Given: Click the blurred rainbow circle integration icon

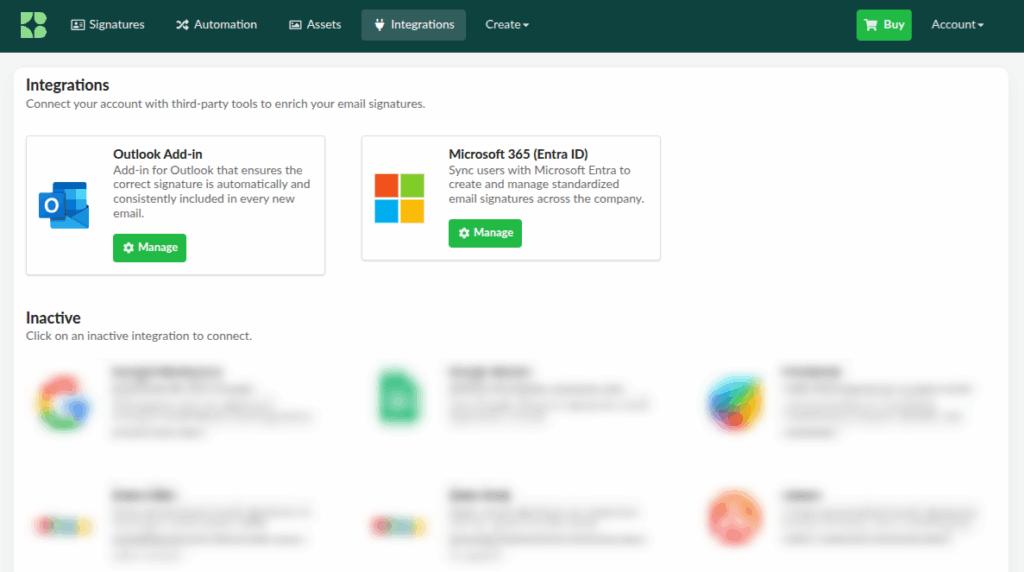Looking at the screenshot, I should point(735,403).
